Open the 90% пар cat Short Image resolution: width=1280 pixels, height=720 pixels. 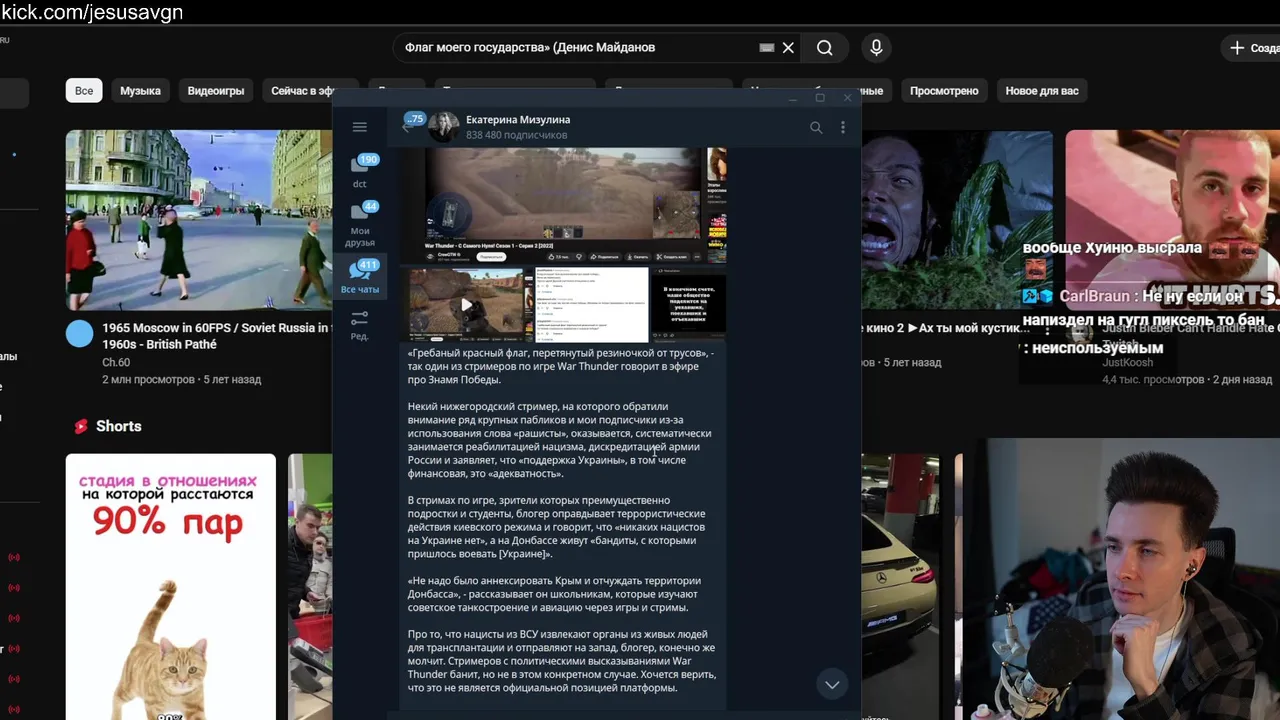pyautogui.click(x=170, y=587)
